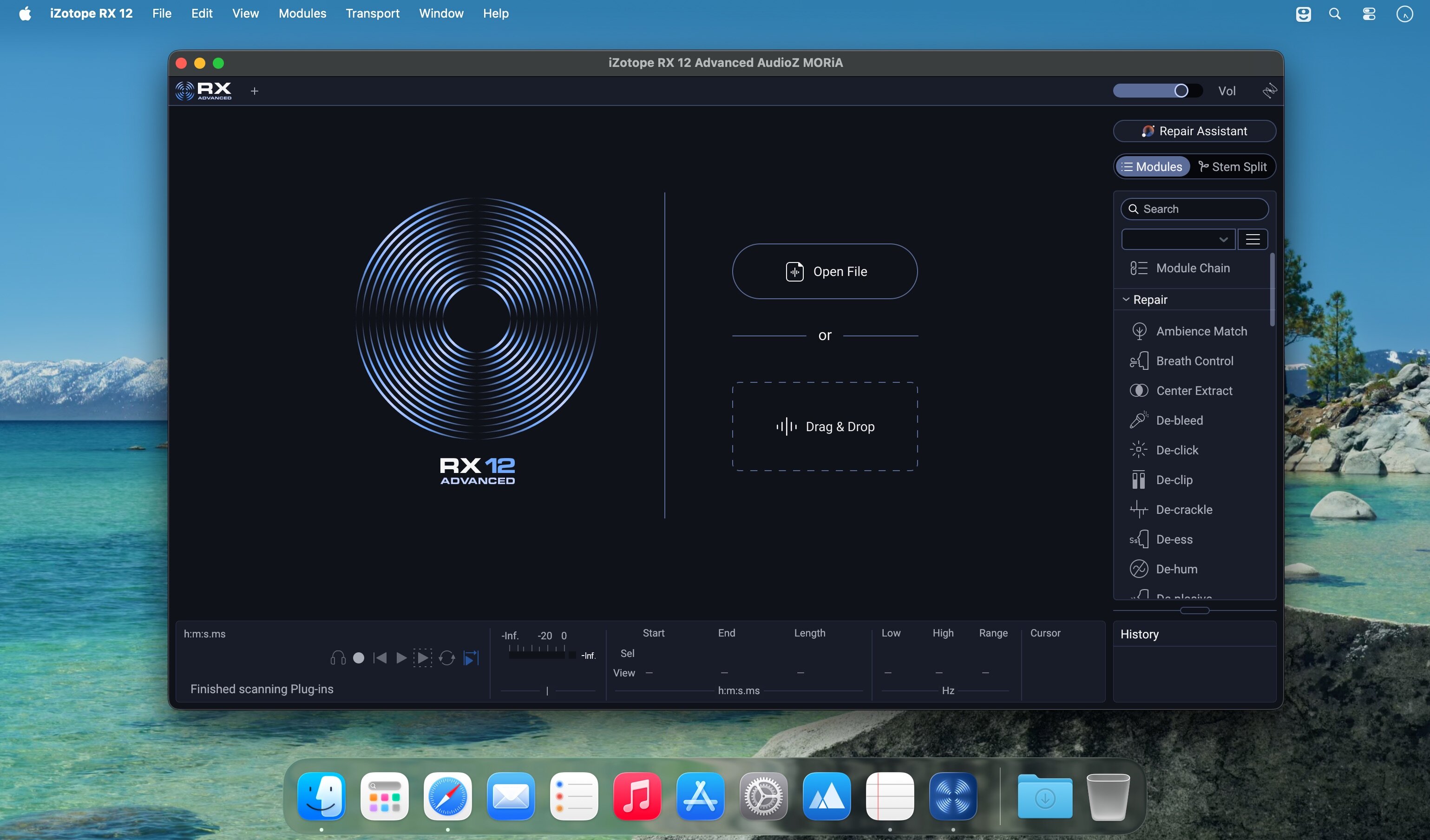Click the "Cursor" label
The width and height of the screenshot is (1430, 840).
click(x=1045, y=633)
